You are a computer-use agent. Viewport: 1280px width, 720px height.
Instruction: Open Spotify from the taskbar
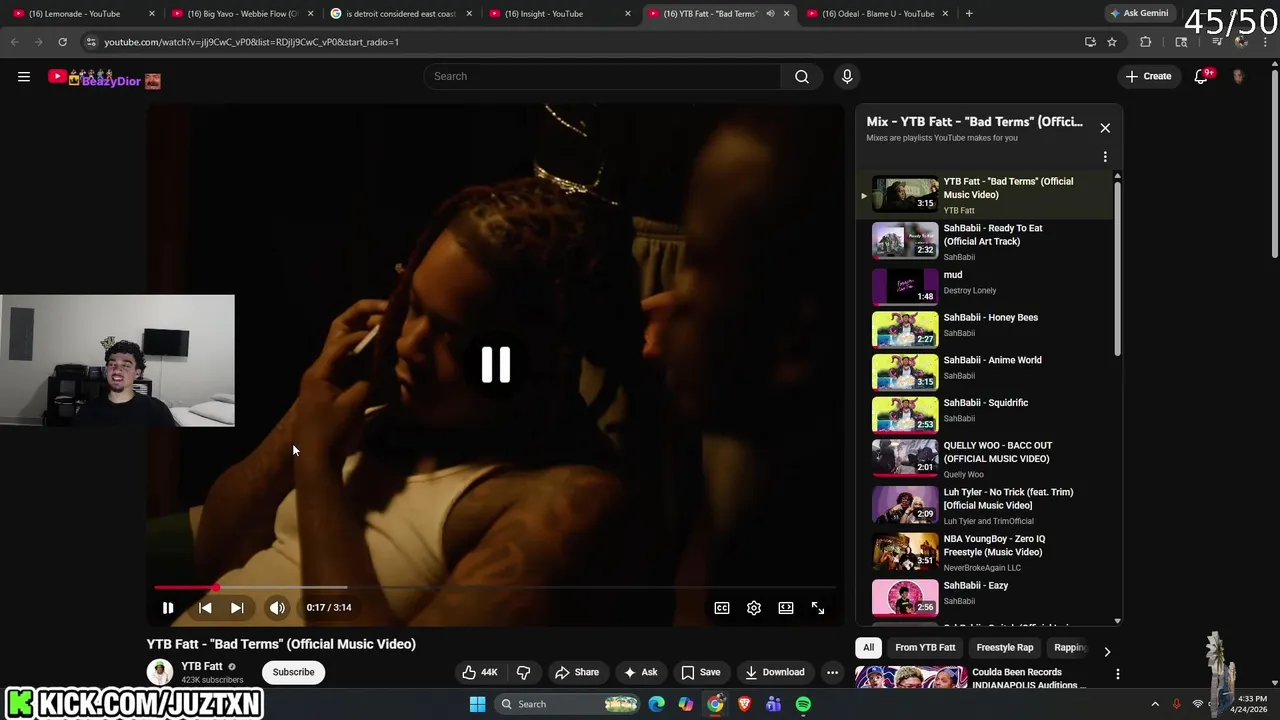coord(803,704)
